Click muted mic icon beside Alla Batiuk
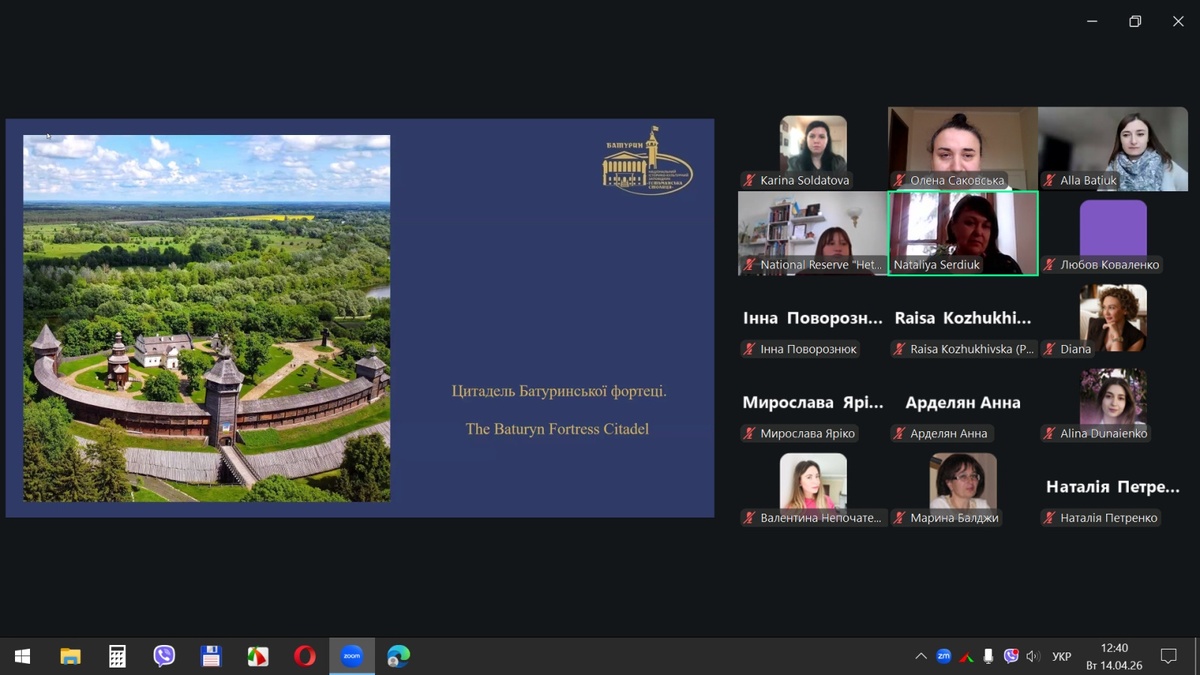The height and width of the screenshot is (675, 1200). click(1049, 181)
